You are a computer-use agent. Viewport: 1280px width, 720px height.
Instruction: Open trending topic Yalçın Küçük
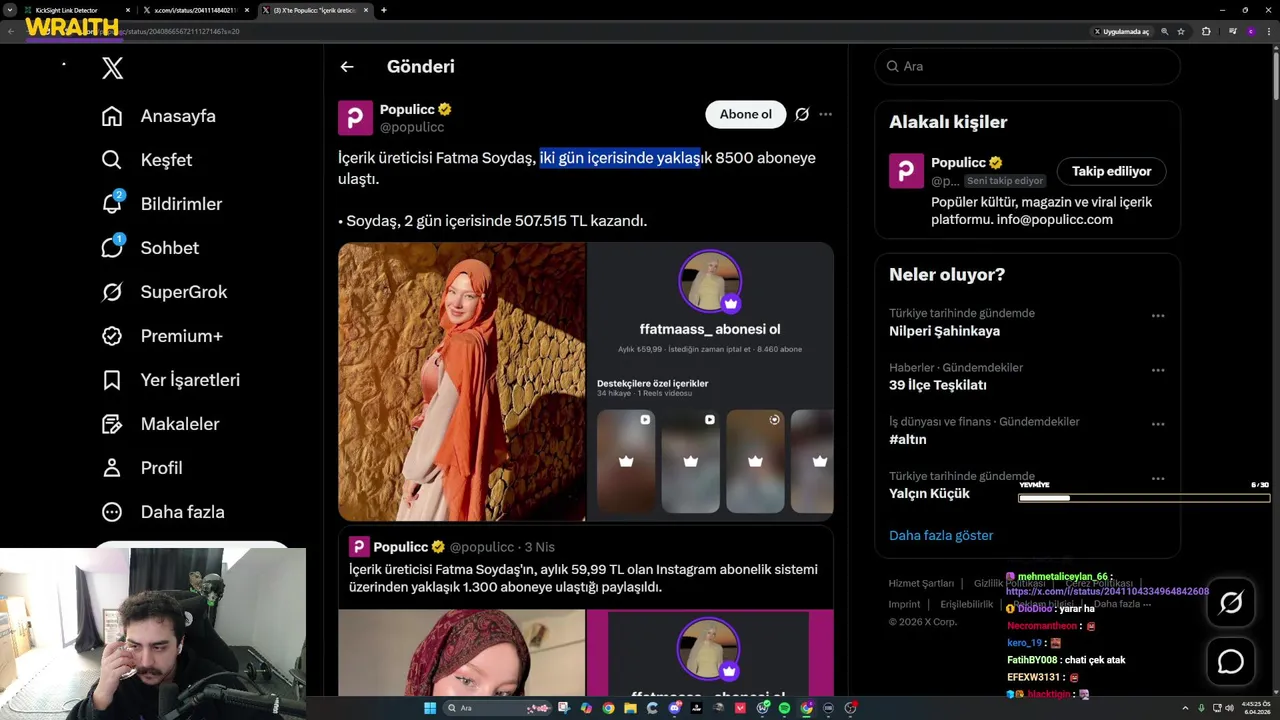[x=929, y=493]
